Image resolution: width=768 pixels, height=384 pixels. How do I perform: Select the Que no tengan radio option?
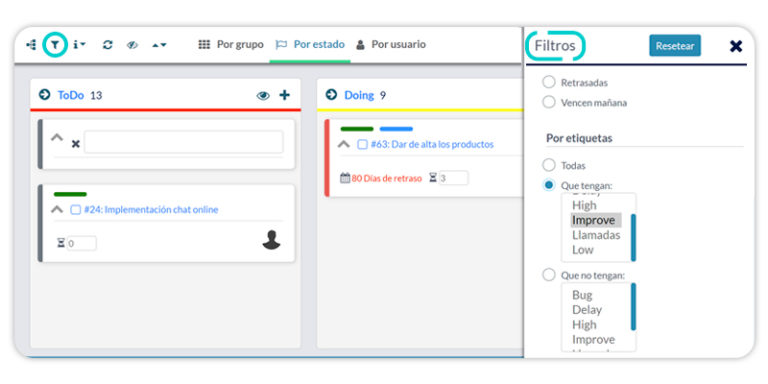(549, 275)
